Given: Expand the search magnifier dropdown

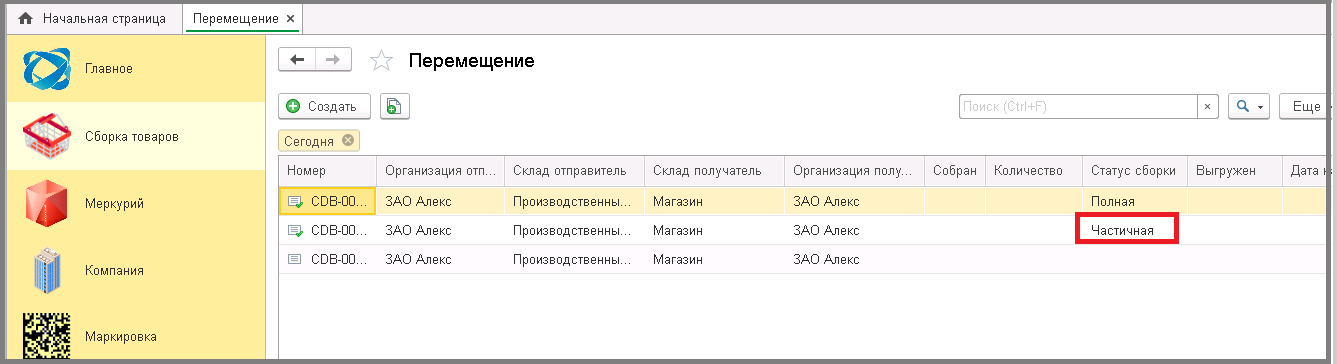Looking at the screenshot, I should tap(1247, 106).
